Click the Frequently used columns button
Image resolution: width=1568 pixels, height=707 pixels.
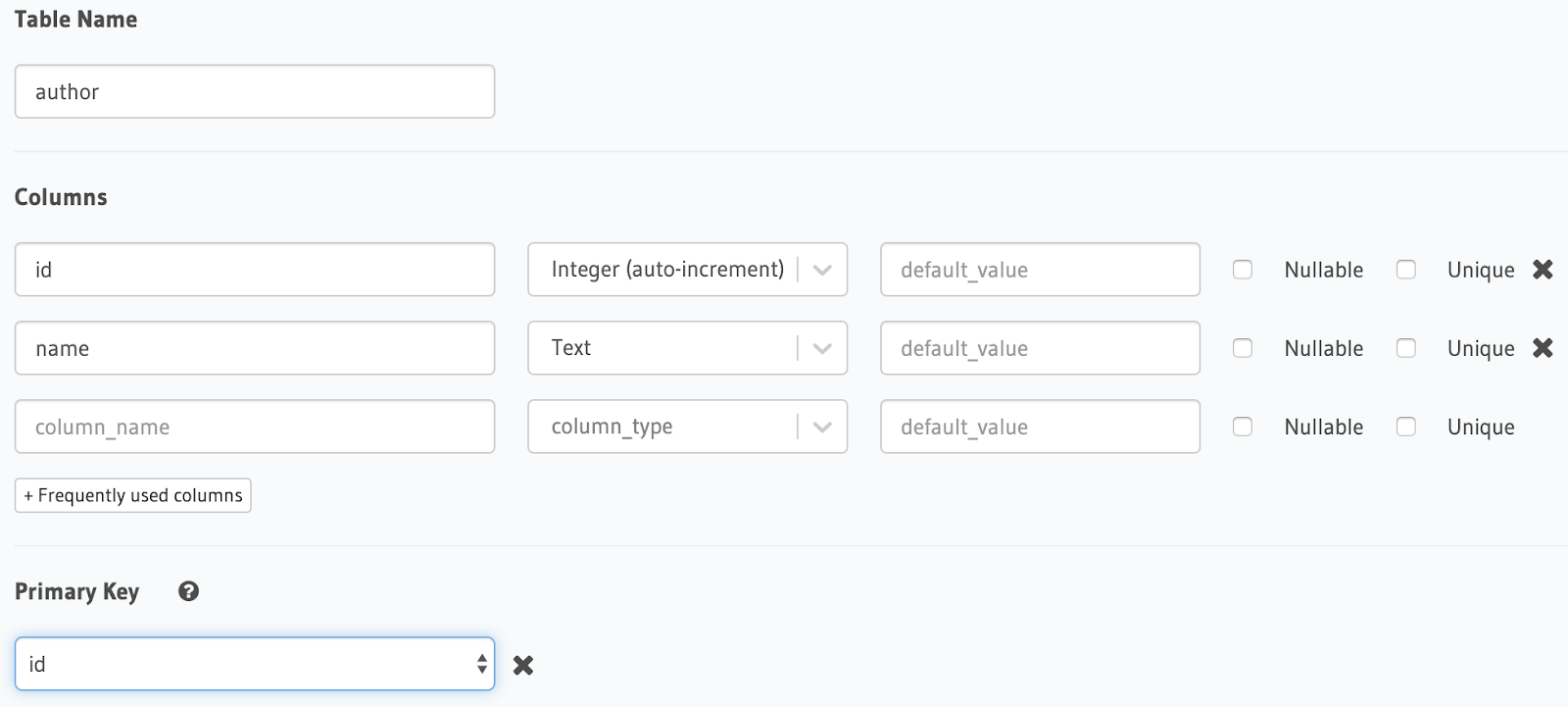(x=133, y=495)
